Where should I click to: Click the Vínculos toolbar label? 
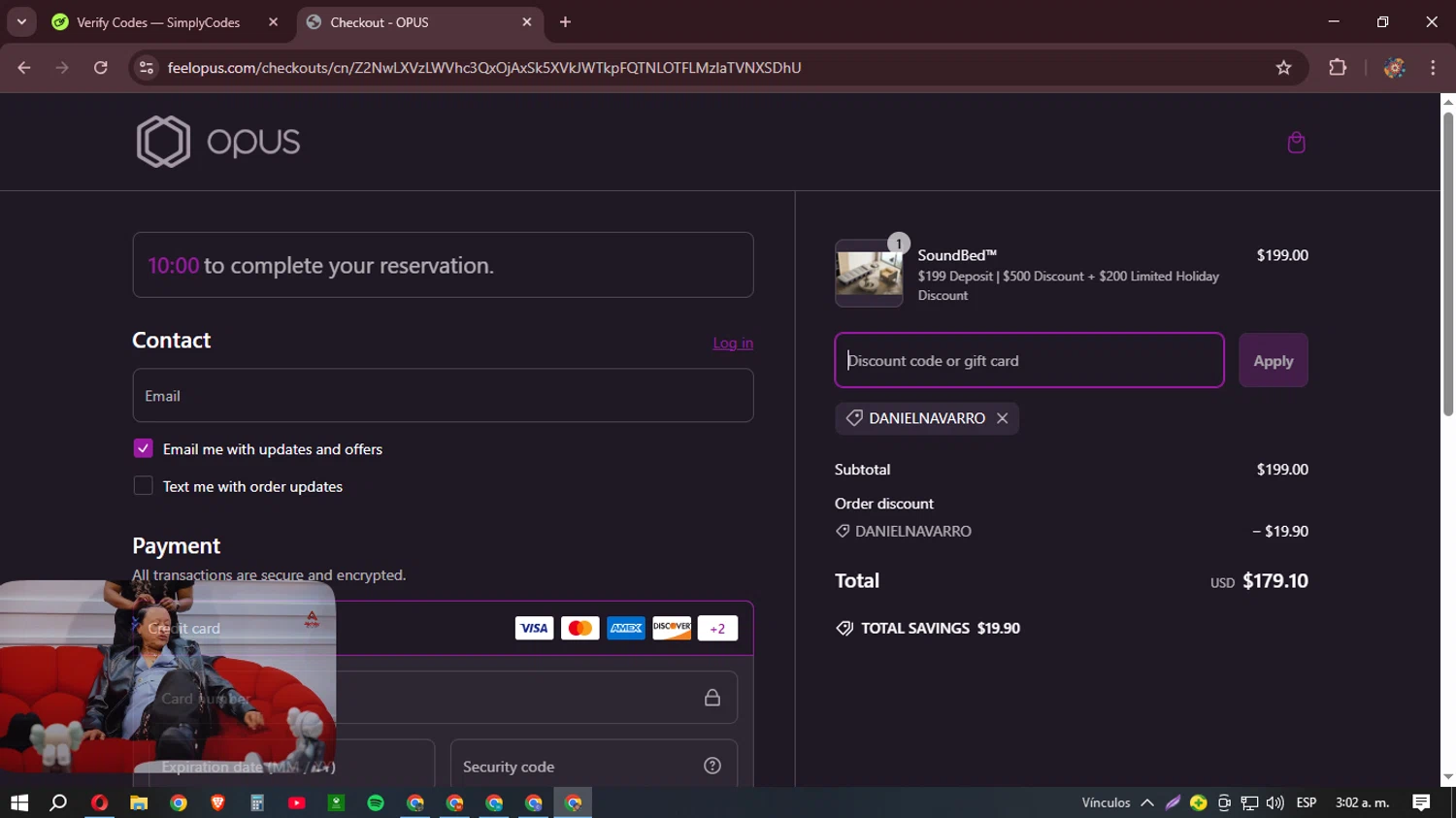point(1106,802)
